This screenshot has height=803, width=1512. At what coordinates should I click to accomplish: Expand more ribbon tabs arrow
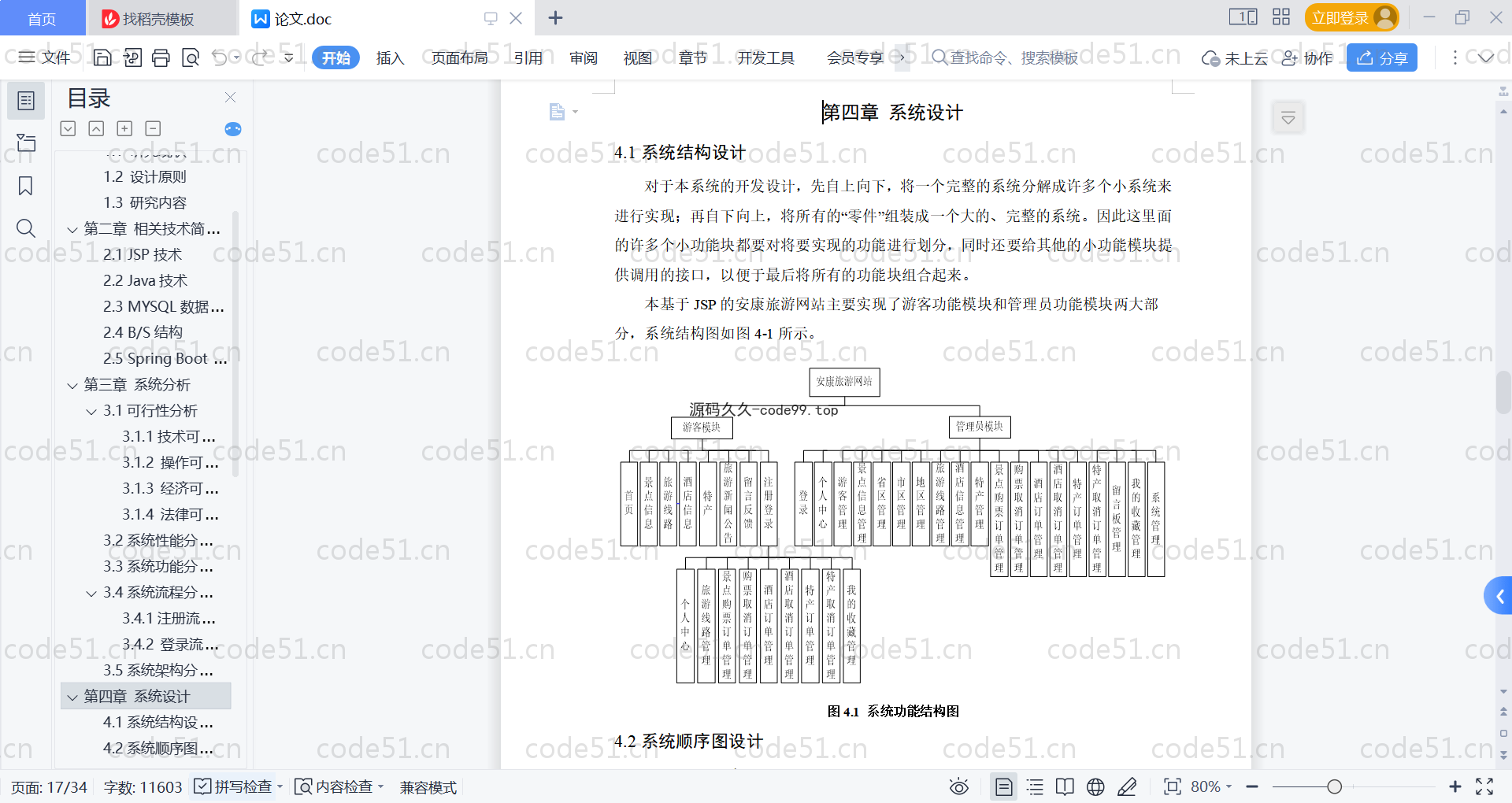[x=902, y=57]
